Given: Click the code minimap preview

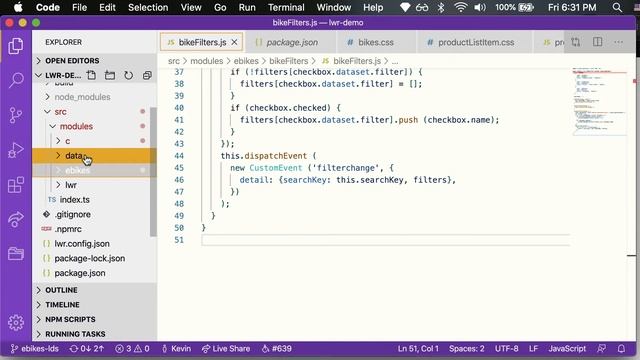Looking at the screenshot, I should [x=600, y=101].
